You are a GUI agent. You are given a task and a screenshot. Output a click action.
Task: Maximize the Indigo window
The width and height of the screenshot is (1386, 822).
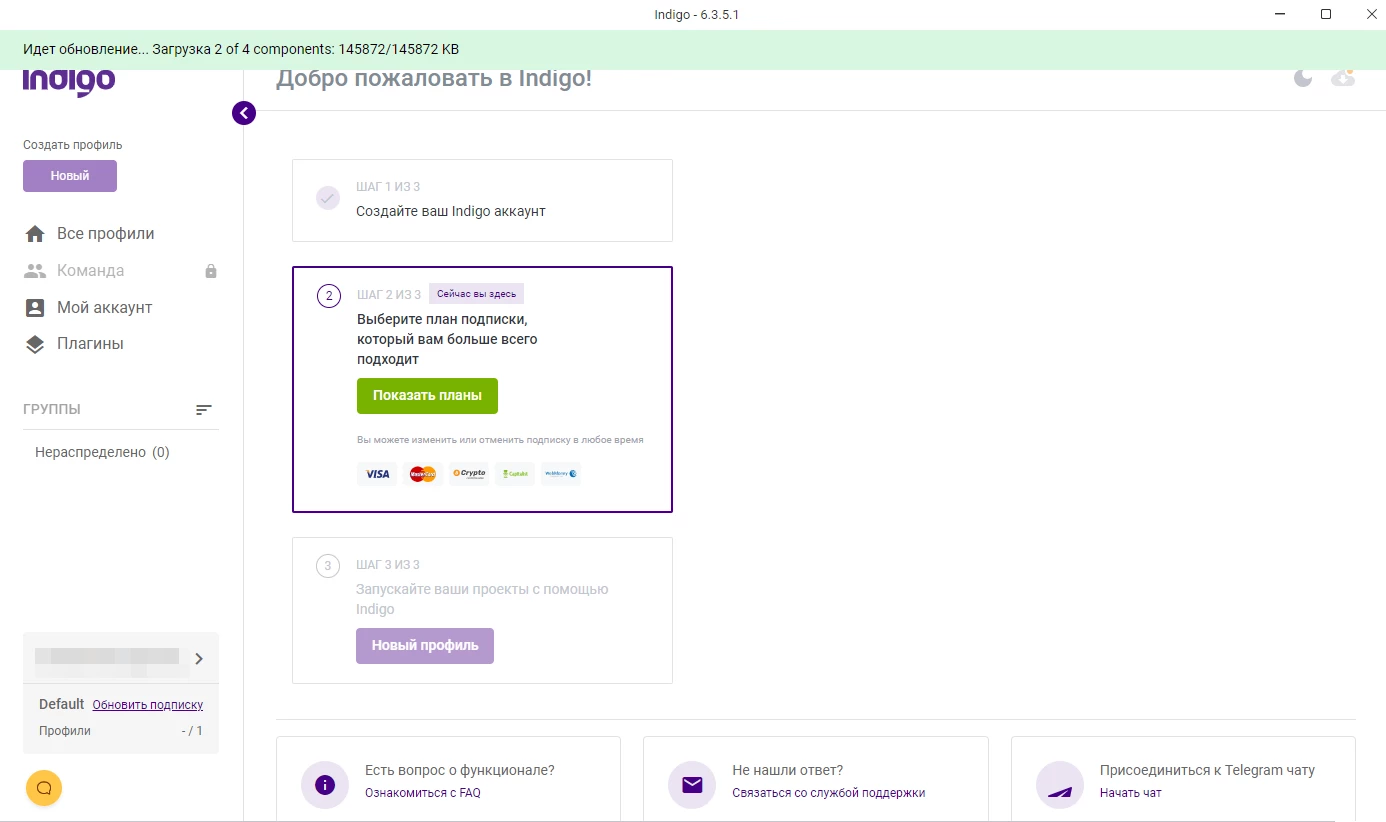click(1326, 14)
